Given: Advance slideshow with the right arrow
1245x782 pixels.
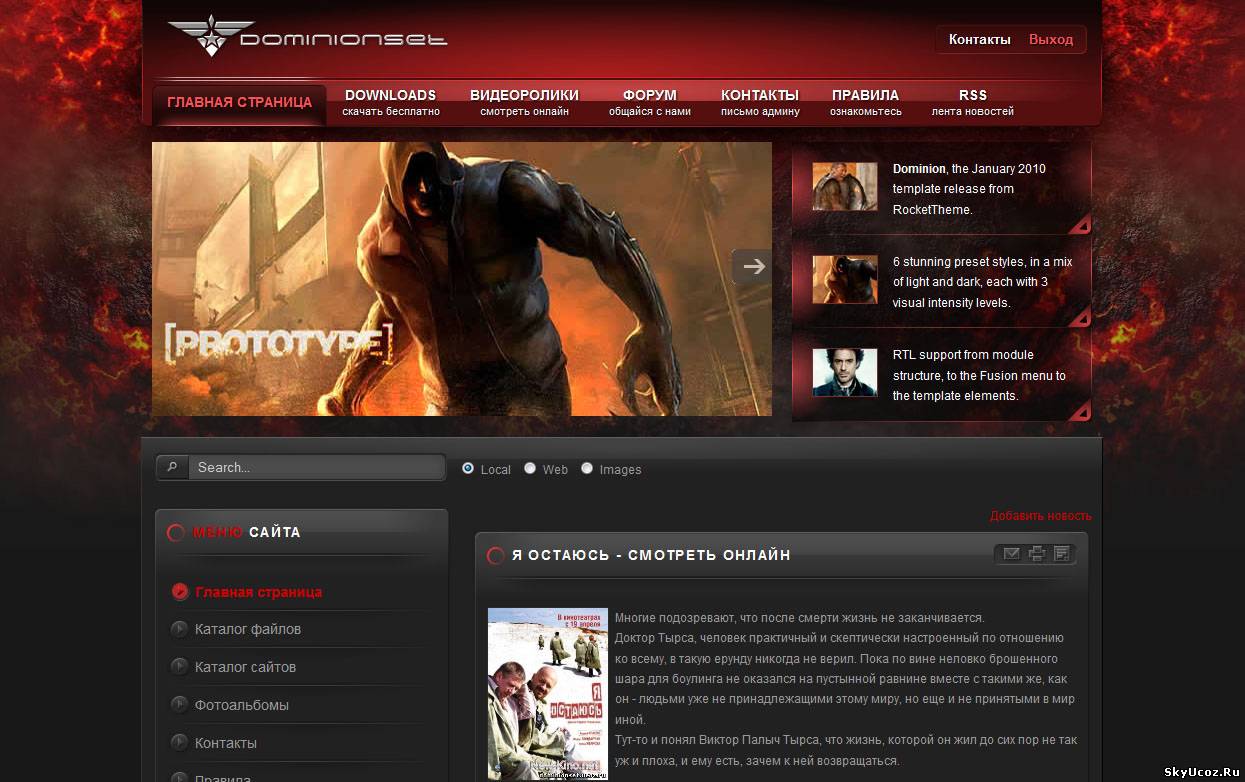Looking at the screenshot, I should tap(753, 266).
